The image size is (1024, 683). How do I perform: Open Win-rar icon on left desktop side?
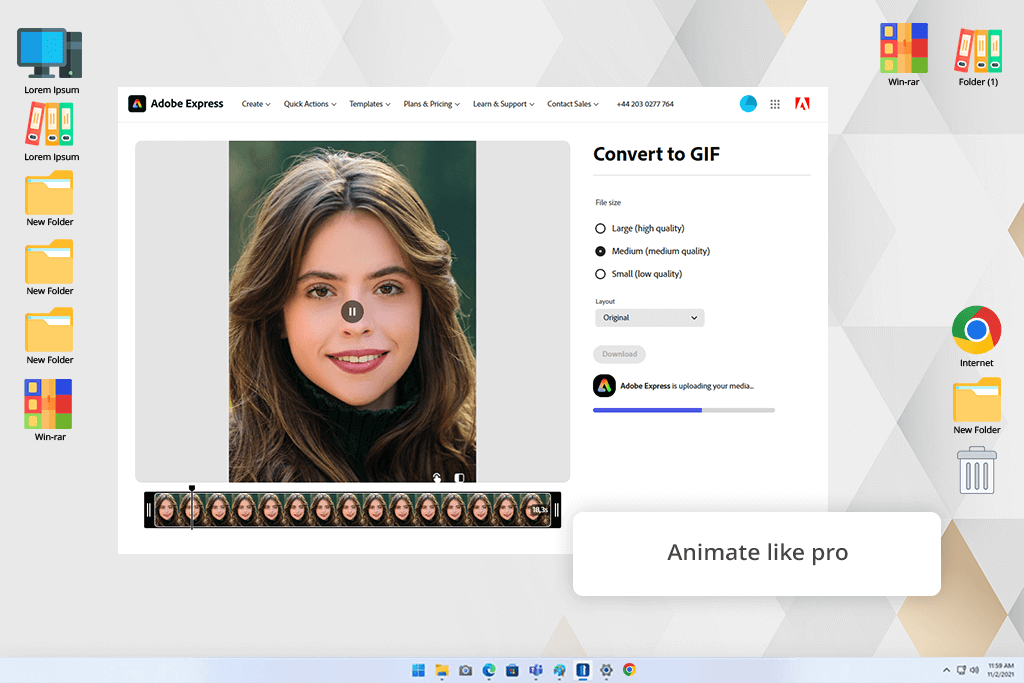[x=50, y=410]
